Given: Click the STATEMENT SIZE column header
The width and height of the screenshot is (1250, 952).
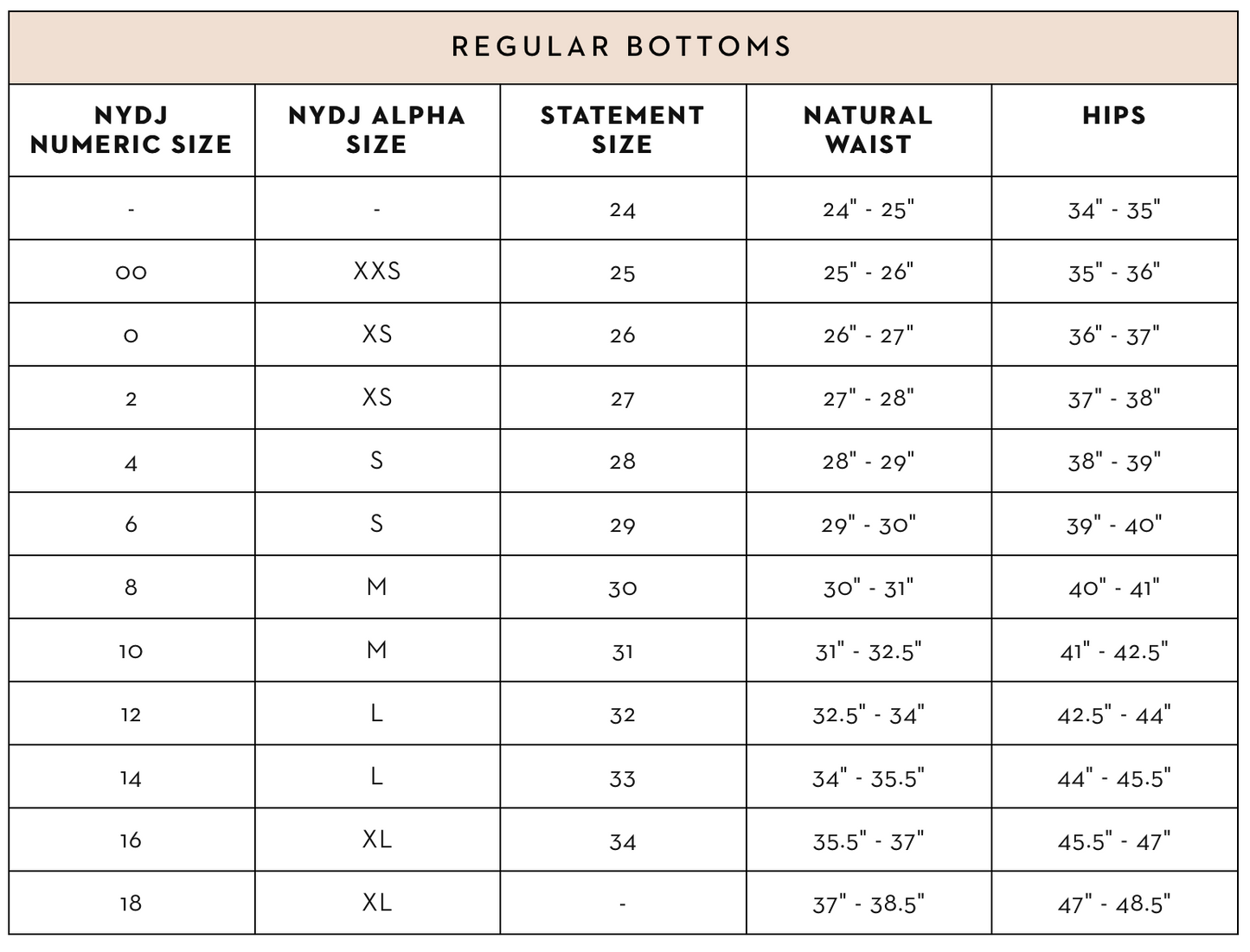Looking at the screenshot, I should click(x=623, y=130).
